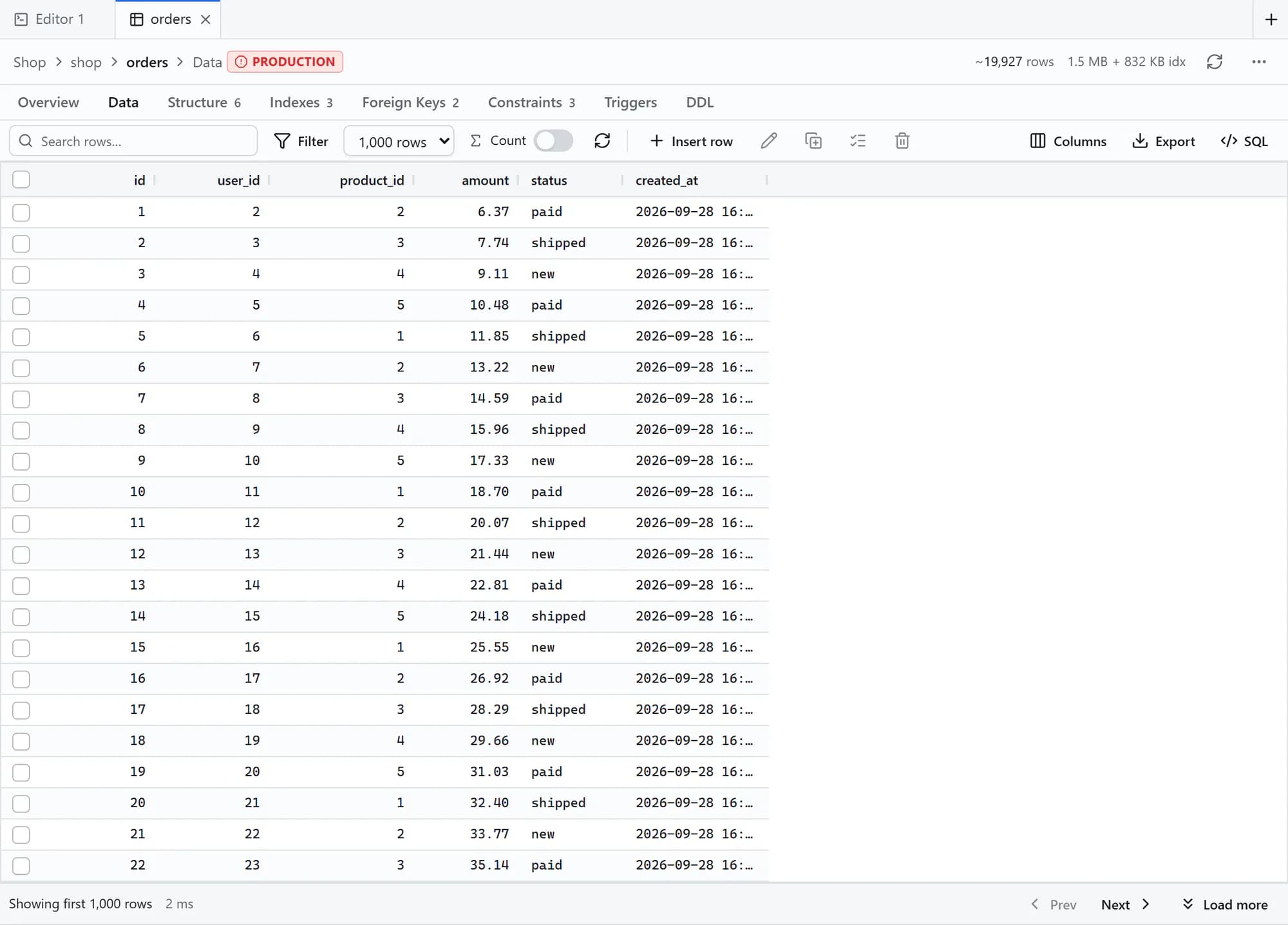Open the Foreign Keys tab

tap(410, 102)
